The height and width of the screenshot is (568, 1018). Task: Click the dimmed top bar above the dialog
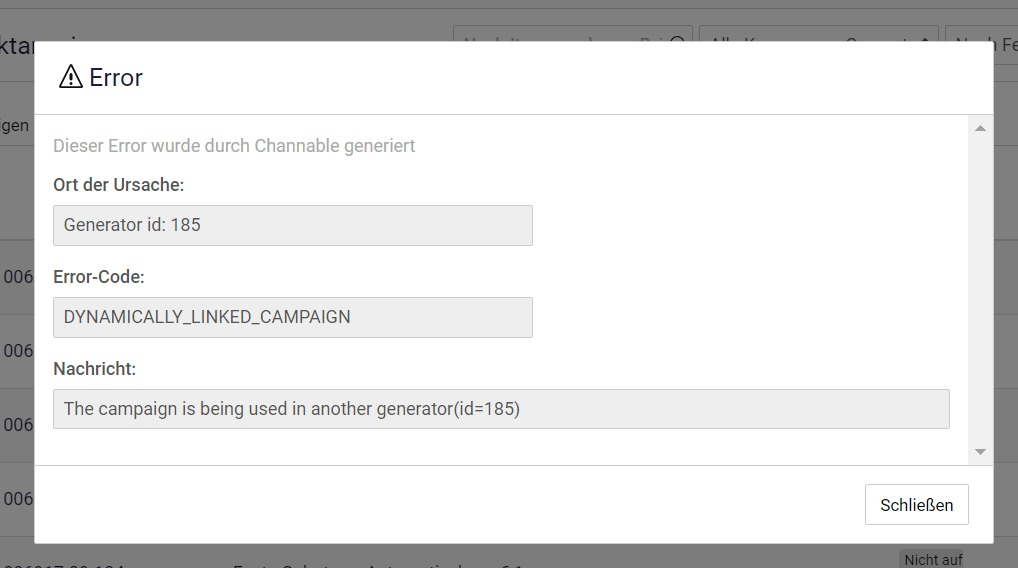509,4
